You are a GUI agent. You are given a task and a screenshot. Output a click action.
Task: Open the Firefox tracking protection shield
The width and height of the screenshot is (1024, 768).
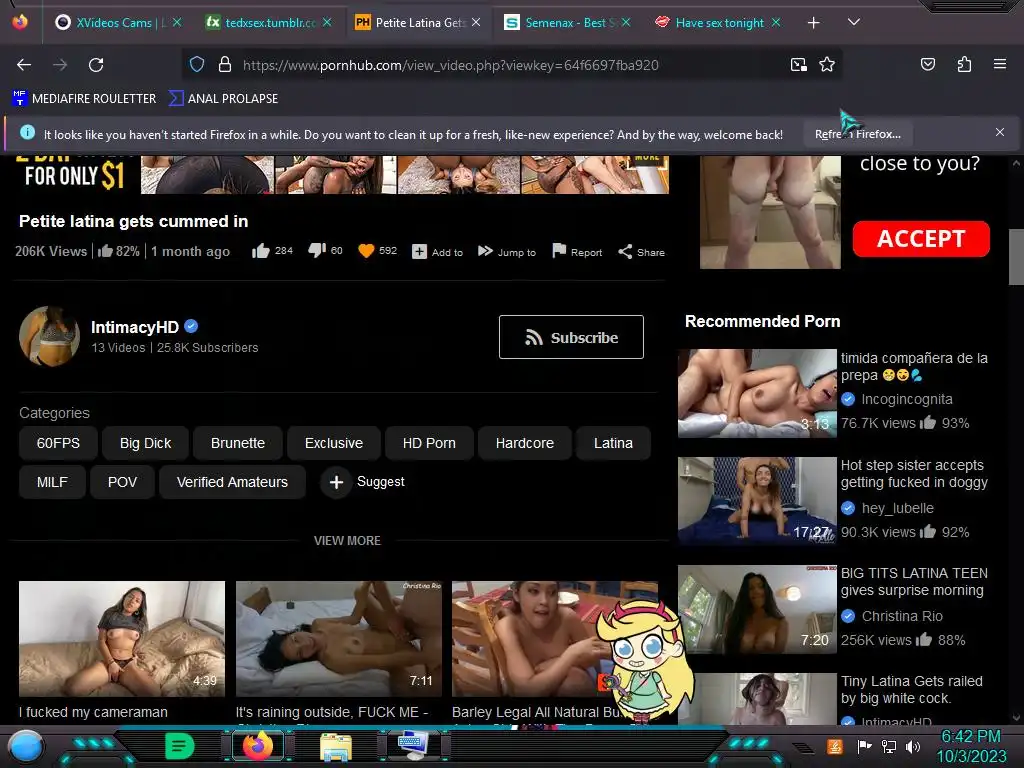pyautogui.click(x=197, y=65)
